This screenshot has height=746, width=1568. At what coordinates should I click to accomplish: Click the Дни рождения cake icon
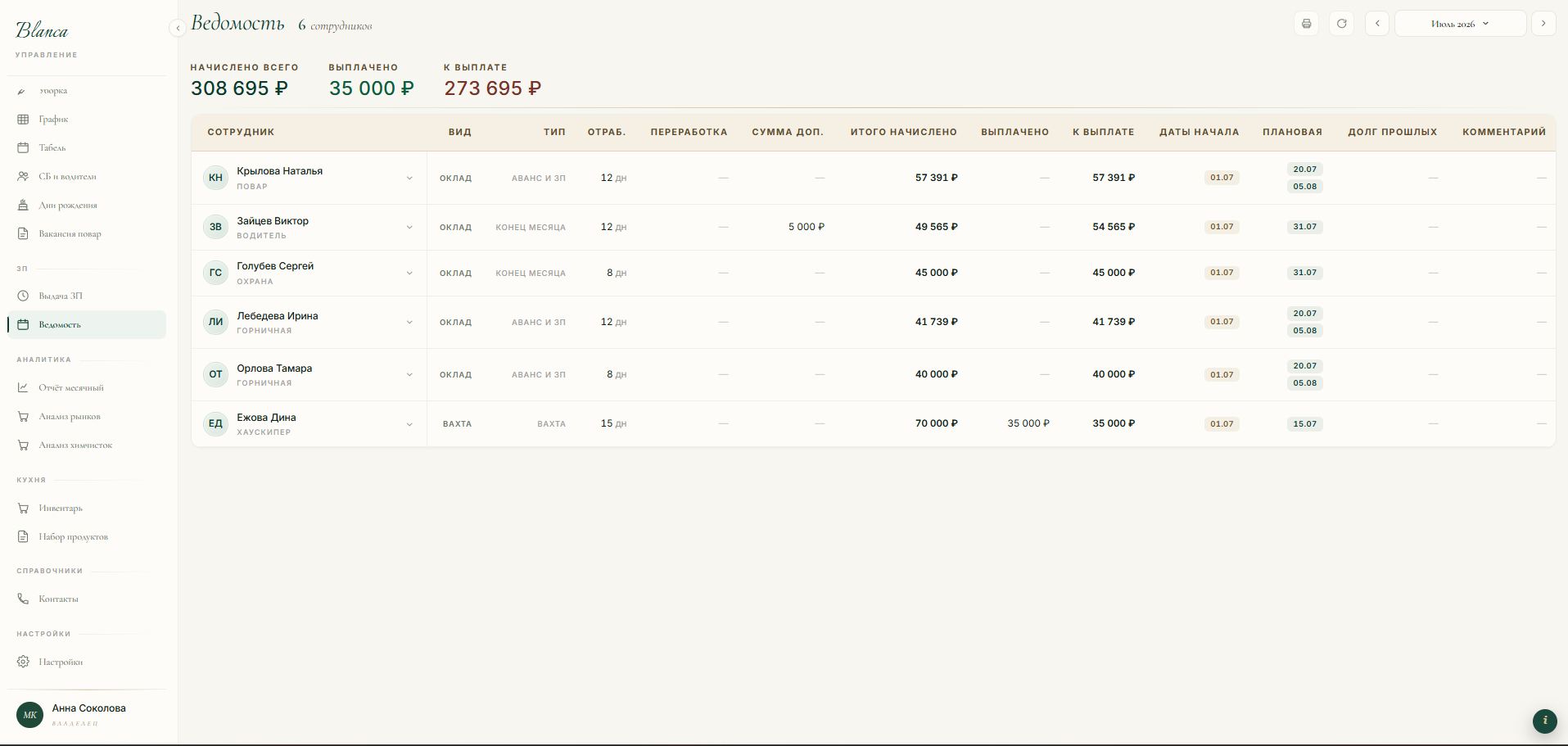click(23, 206)
